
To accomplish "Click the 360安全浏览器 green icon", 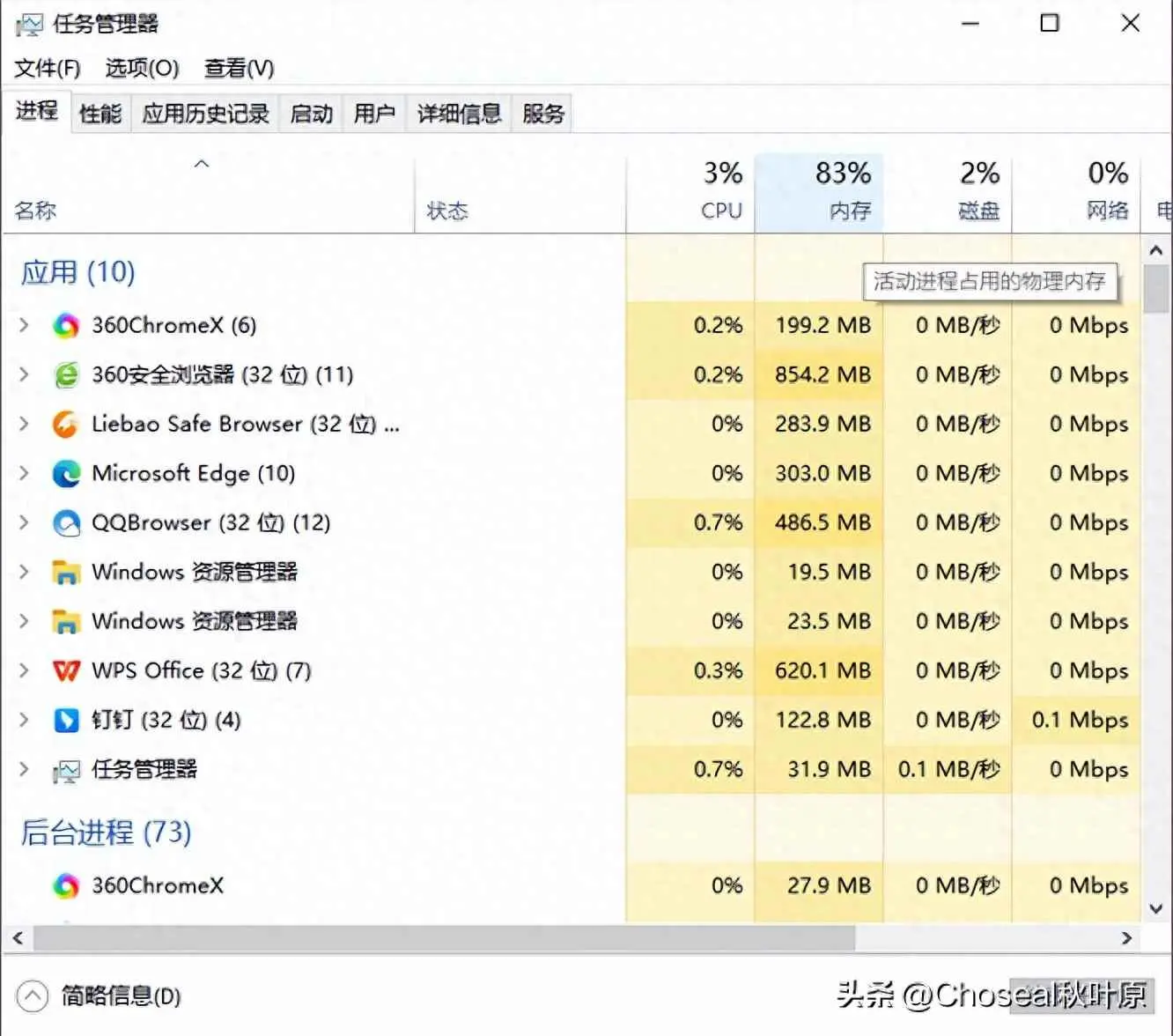I will [66, 374].
